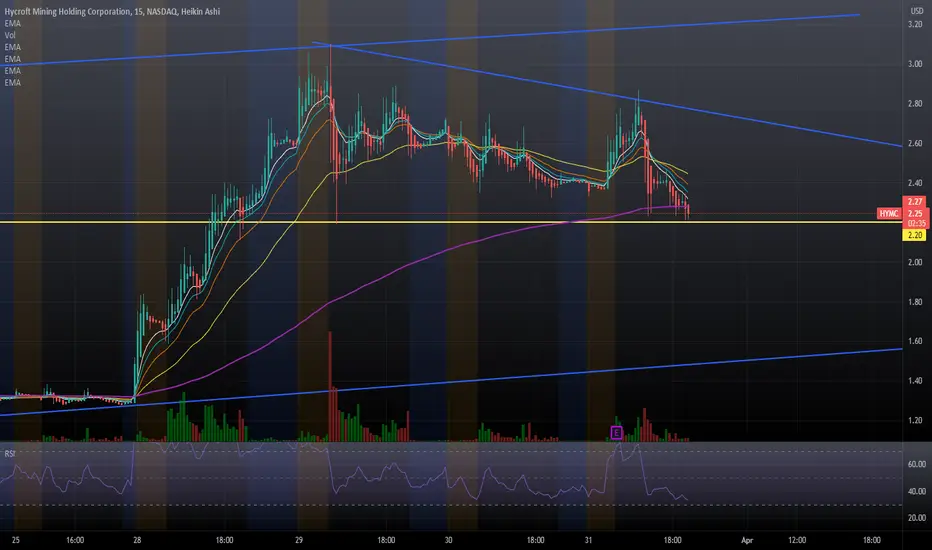This screenshot has width=932, height=550.
Task: Click the 12:00 time axis label
Action: pyautogui.click(x=797, y=540)
